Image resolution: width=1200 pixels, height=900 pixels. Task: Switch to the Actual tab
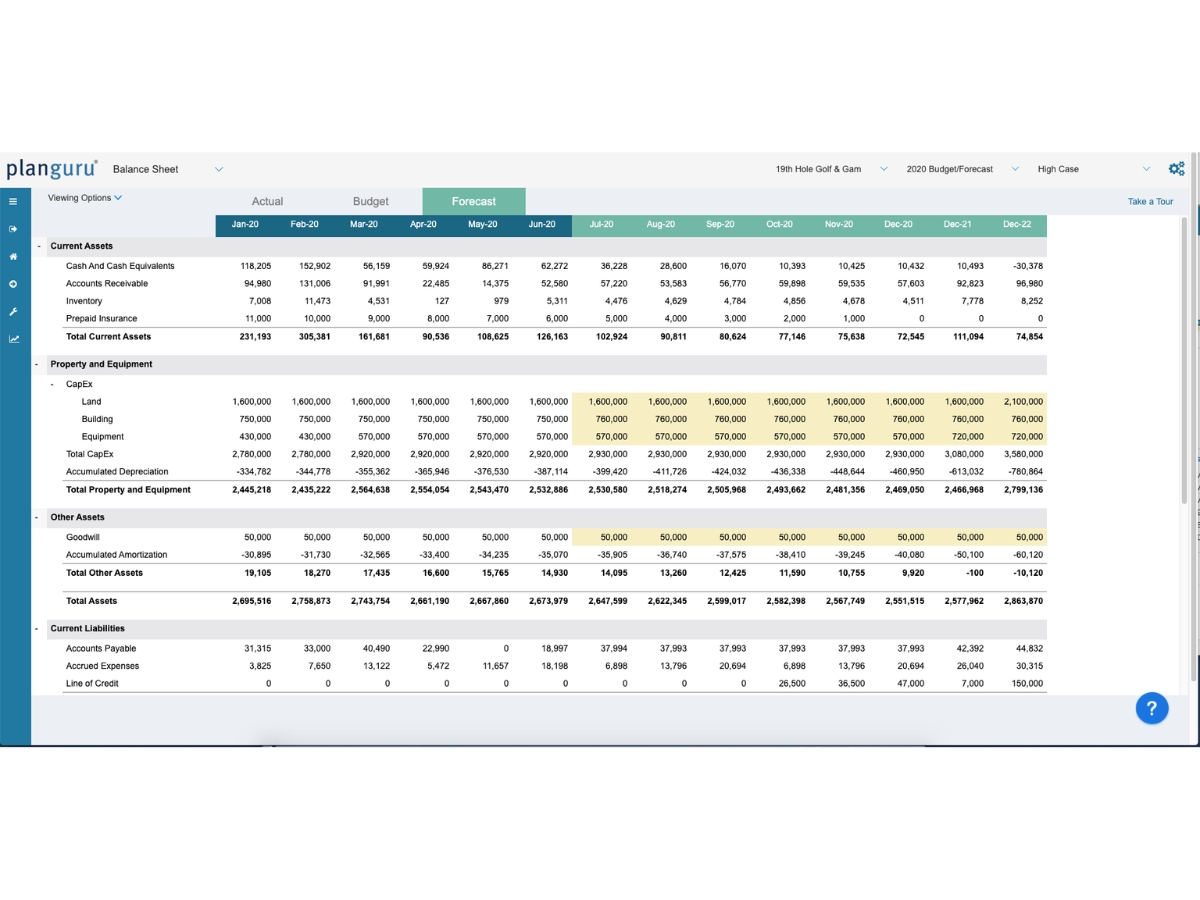tap(267, 201)
